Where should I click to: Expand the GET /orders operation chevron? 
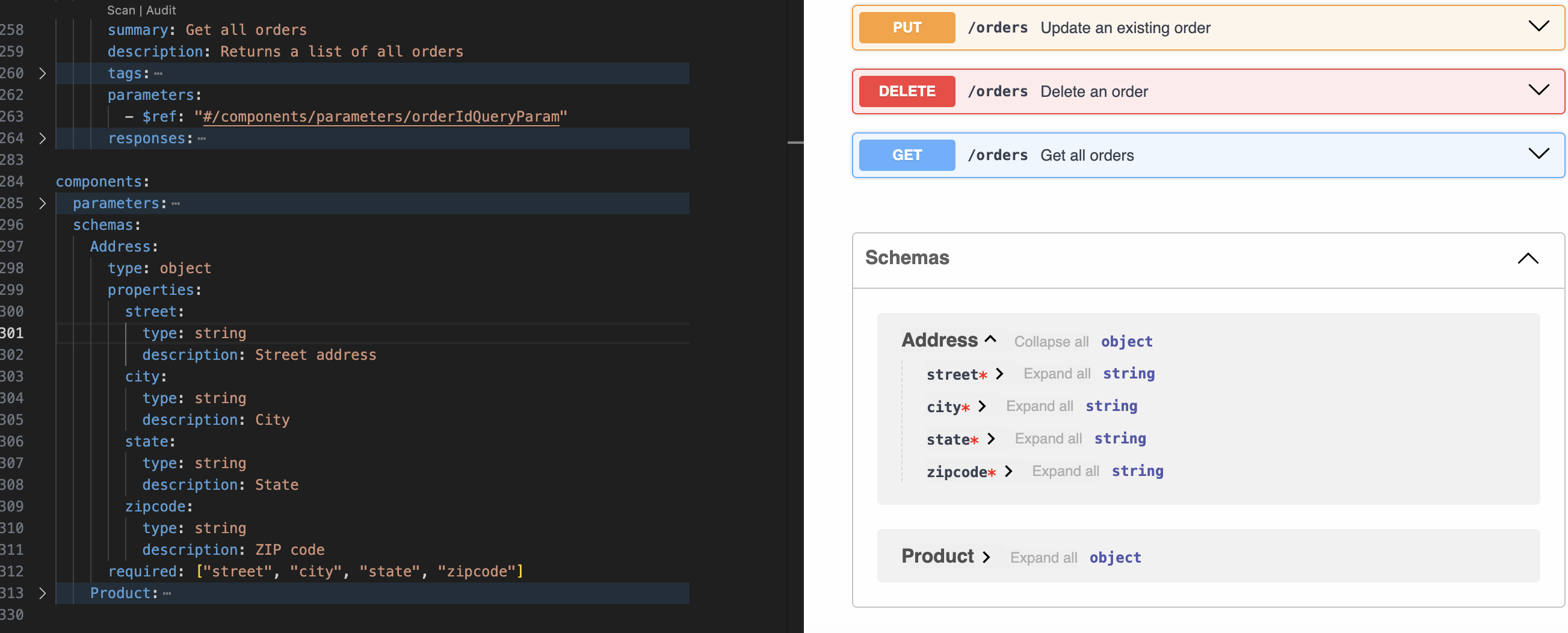pos(1539,154)
